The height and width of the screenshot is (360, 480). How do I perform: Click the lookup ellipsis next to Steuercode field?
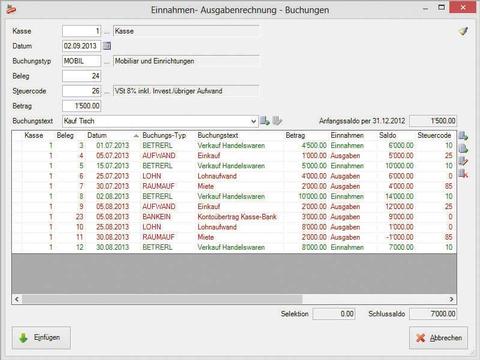[107, 92]
